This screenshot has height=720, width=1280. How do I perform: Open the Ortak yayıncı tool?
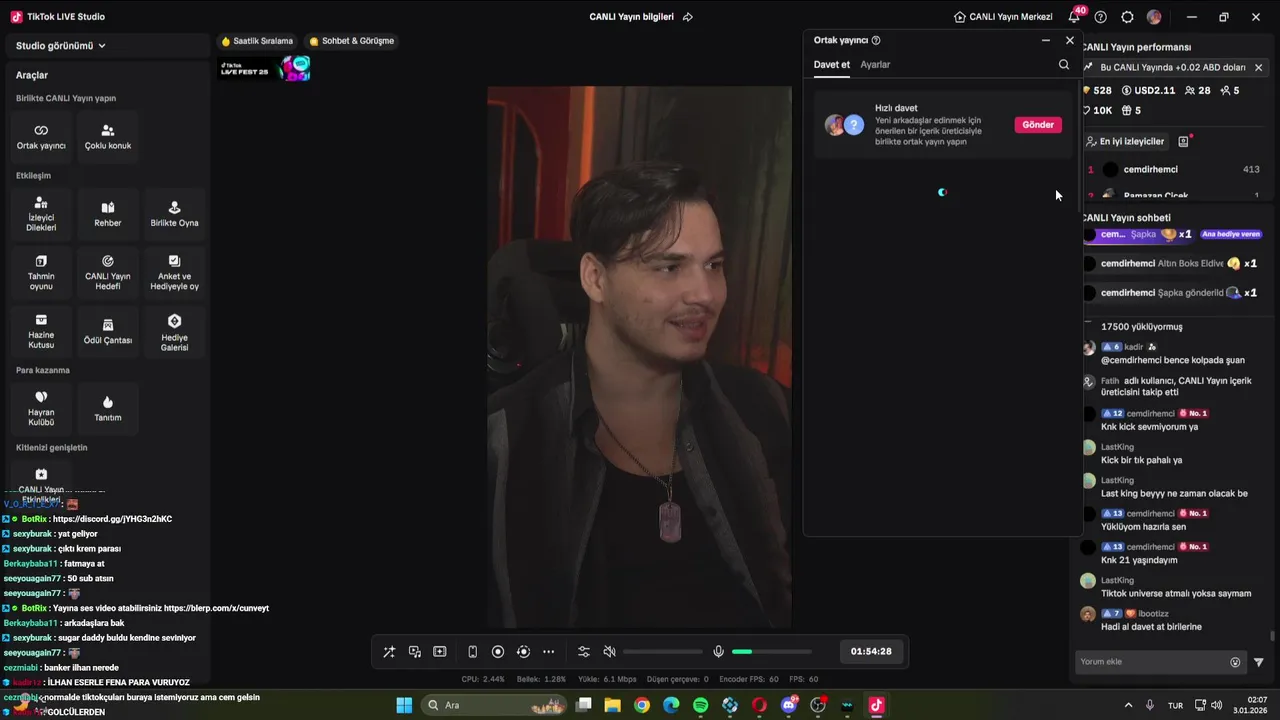[41, 137]
